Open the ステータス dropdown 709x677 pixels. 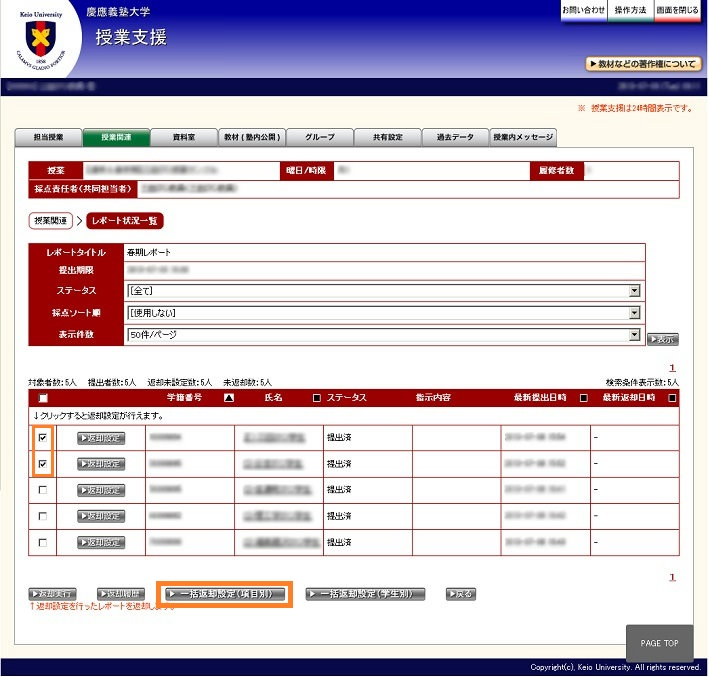(x=383, y=291)
